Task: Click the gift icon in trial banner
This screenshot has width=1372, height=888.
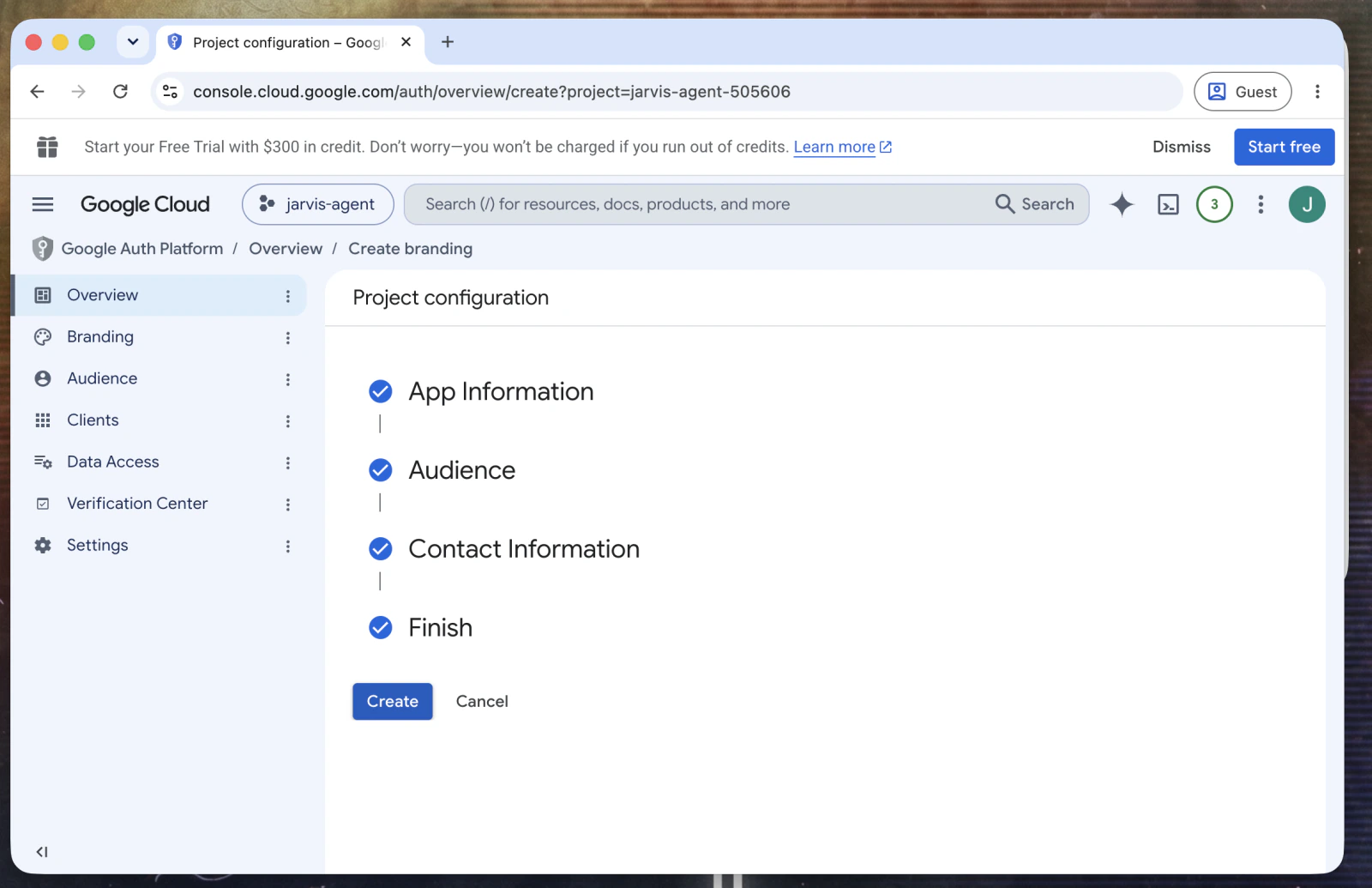Action: click(x=47, y=147)
